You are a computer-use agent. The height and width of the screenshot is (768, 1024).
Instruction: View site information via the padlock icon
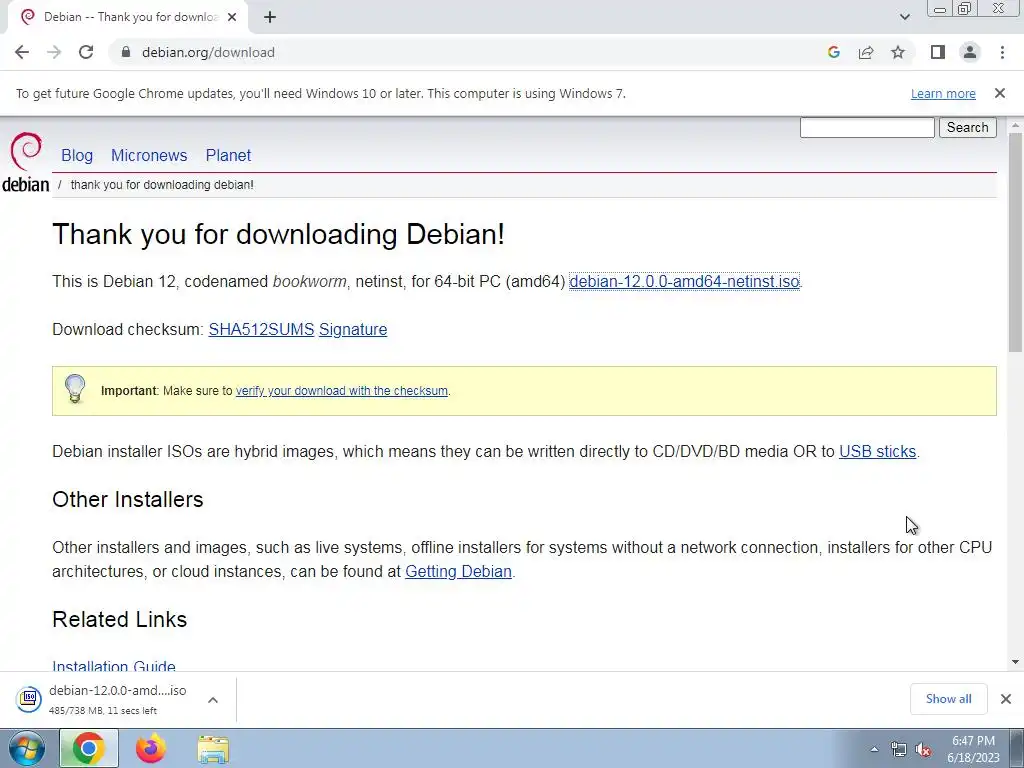click(x=126, y=52)
